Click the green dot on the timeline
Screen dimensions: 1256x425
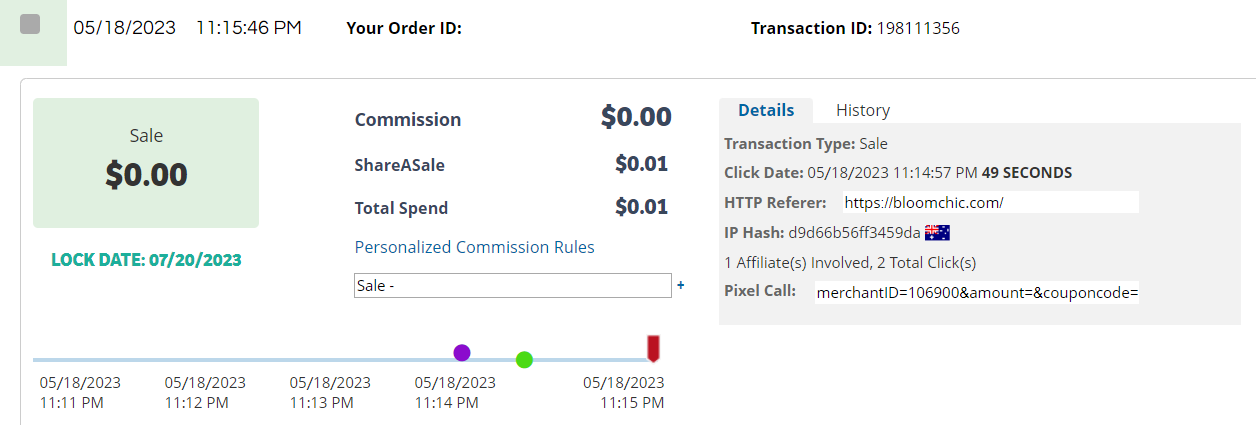click(x=524, y=360)
